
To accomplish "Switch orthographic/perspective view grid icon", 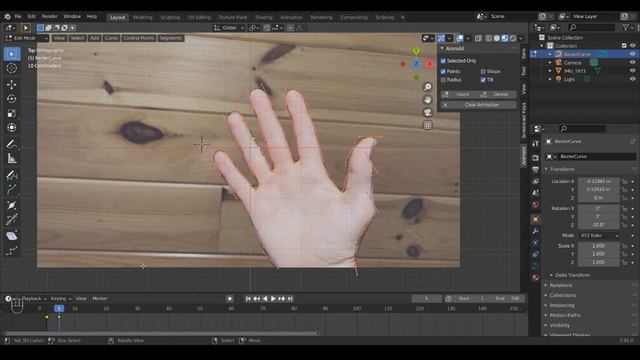I will pos(427,125).
